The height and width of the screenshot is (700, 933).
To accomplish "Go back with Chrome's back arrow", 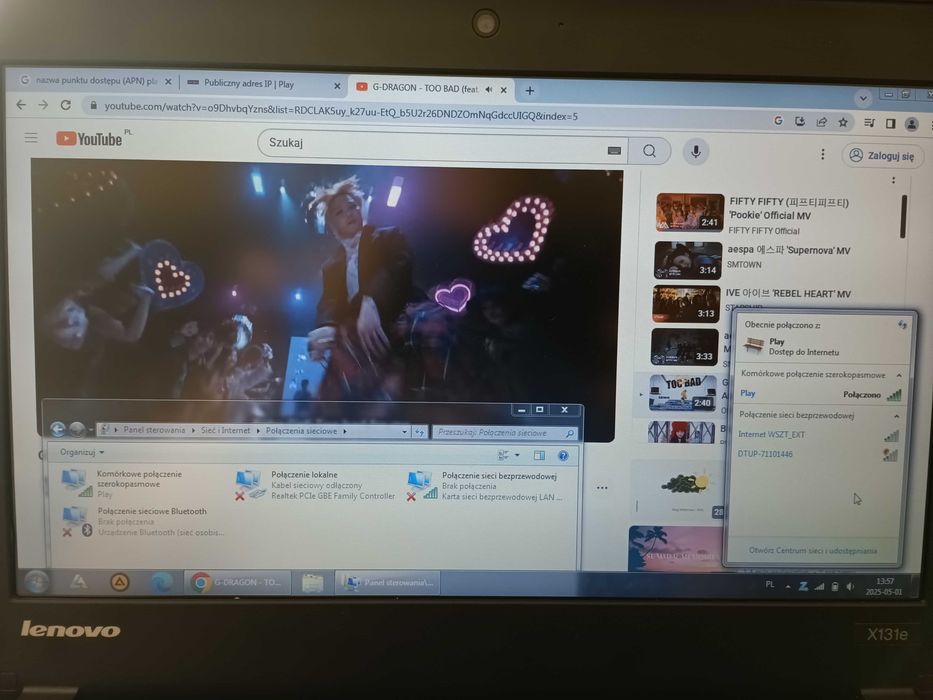I will click(x=21, y=105).
